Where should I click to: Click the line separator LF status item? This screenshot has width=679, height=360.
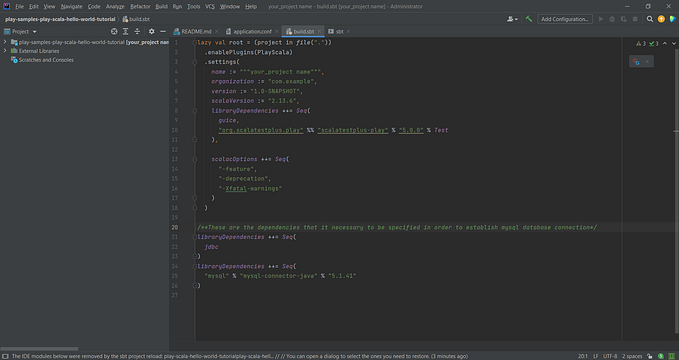click(x=596, y=356)
